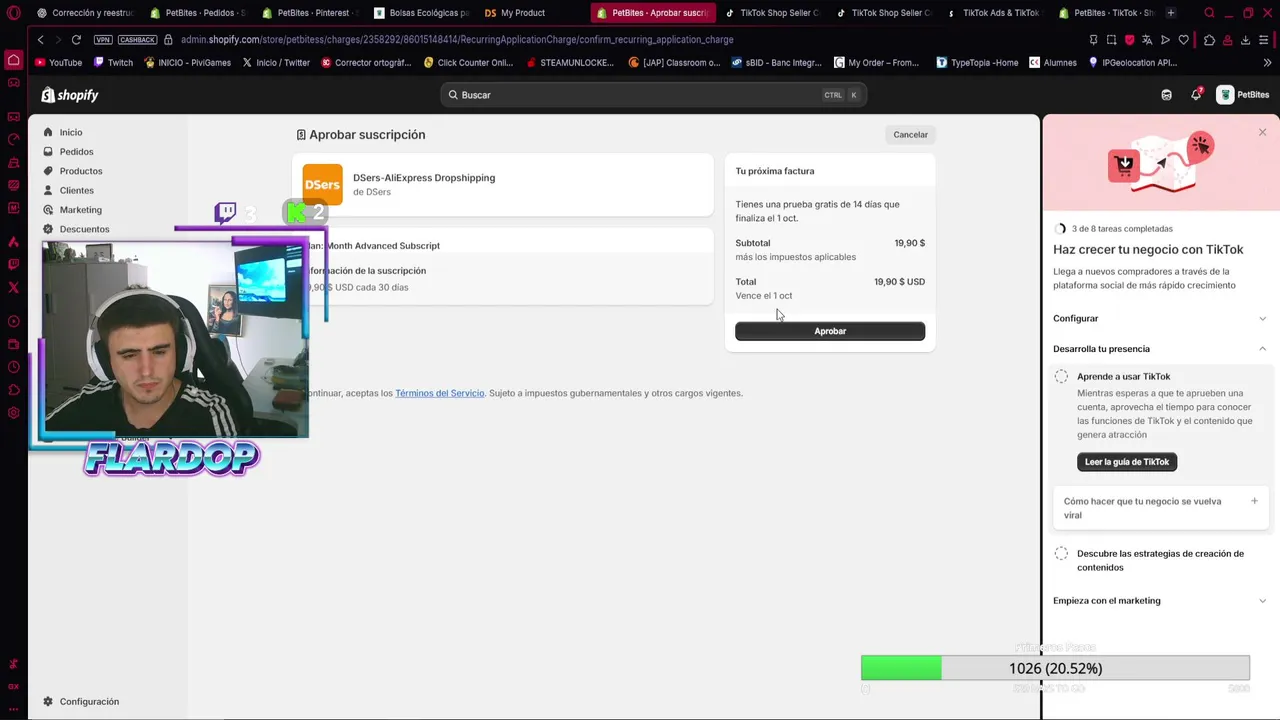Open the IPGeolocation API bookmark
1280x720 pixels.
[1132, 62]
